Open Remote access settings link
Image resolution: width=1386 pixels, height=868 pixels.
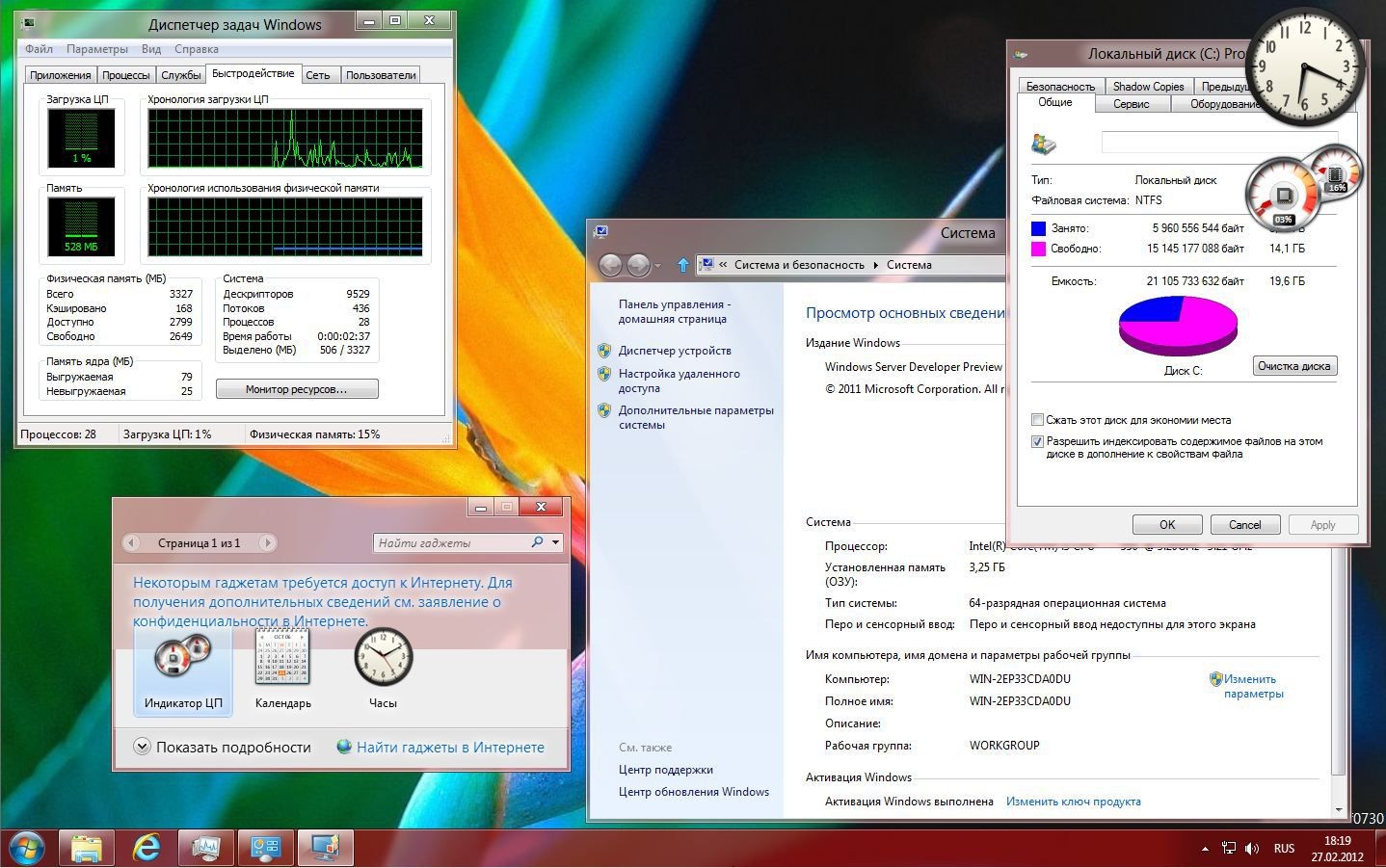pyautogui.click(x=680, y=381)
